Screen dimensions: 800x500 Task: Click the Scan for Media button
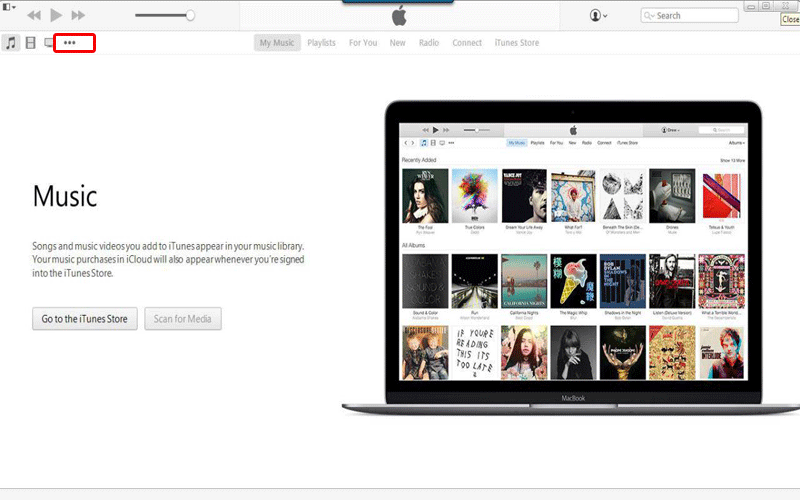click(x=183, y=319)
